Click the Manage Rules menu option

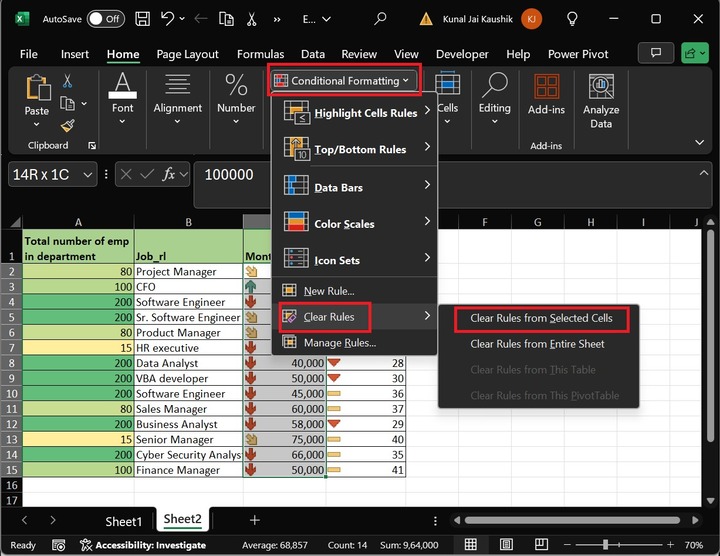340,343
